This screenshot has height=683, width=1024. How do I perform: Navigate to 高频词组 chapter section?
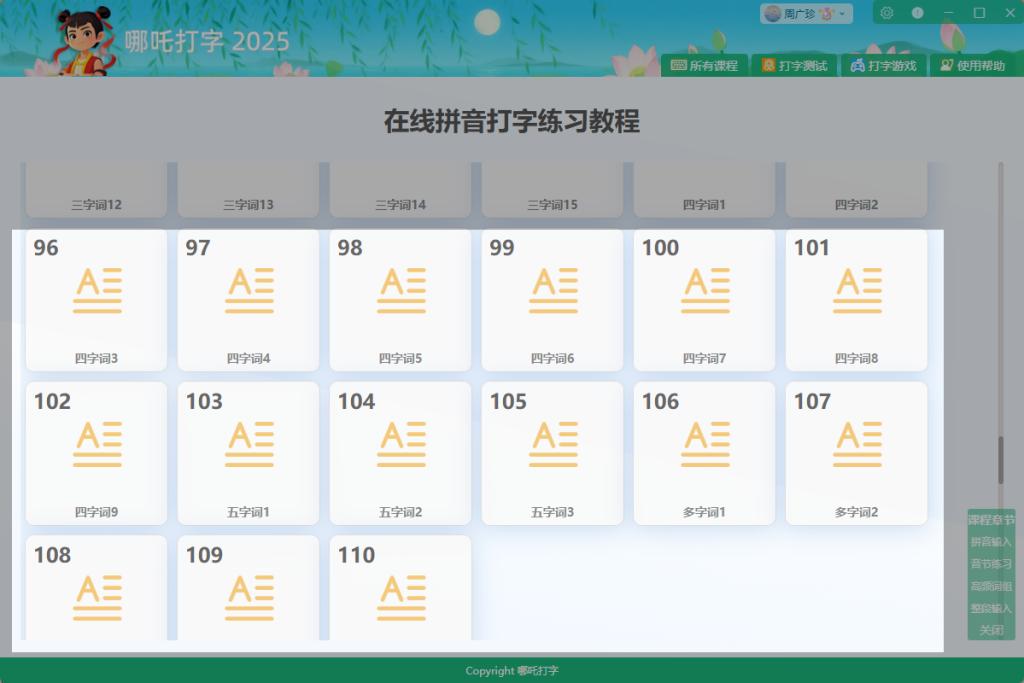coord(991,586)
